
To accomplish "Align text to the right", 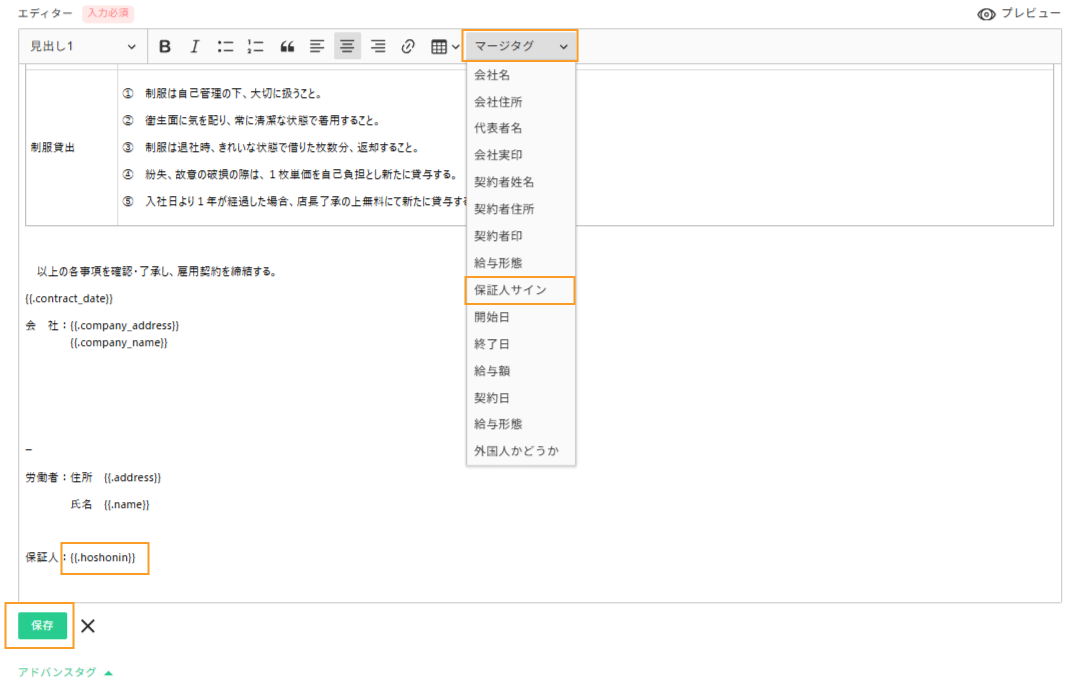I will (x=378, y=46).
